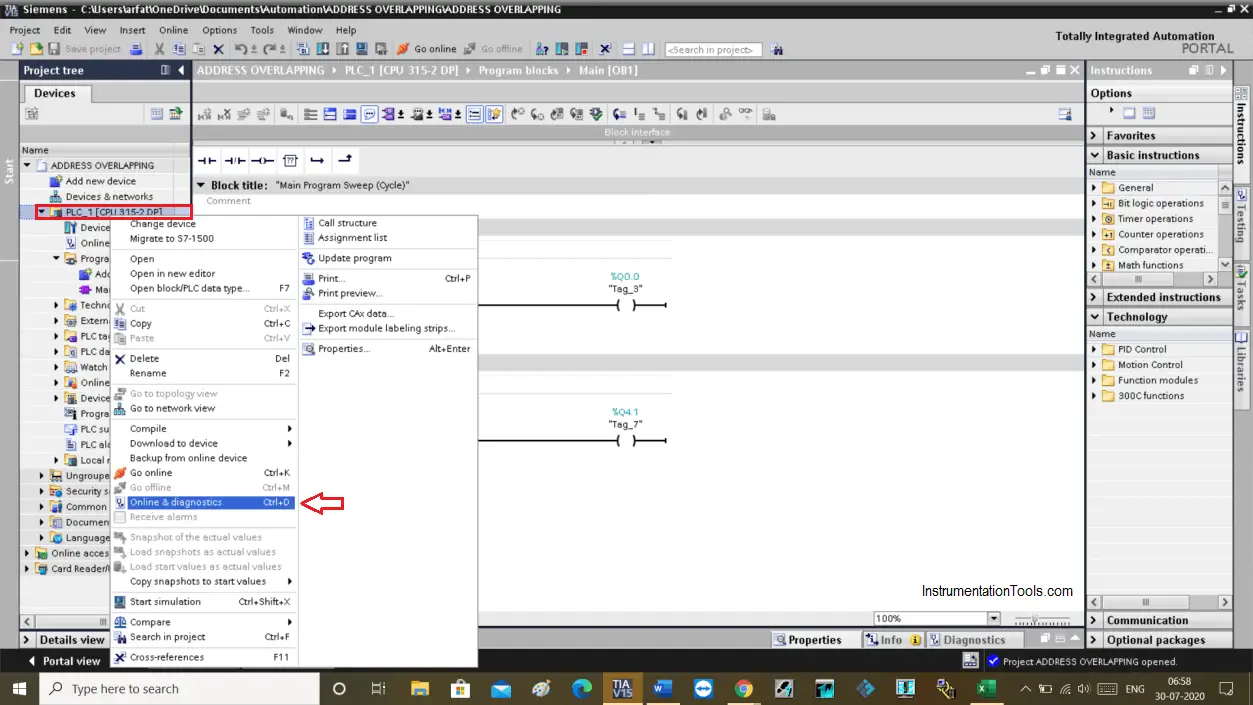1253x705 pixels.
Task: Choose Compile in the context menu
Action: [204, 429]
